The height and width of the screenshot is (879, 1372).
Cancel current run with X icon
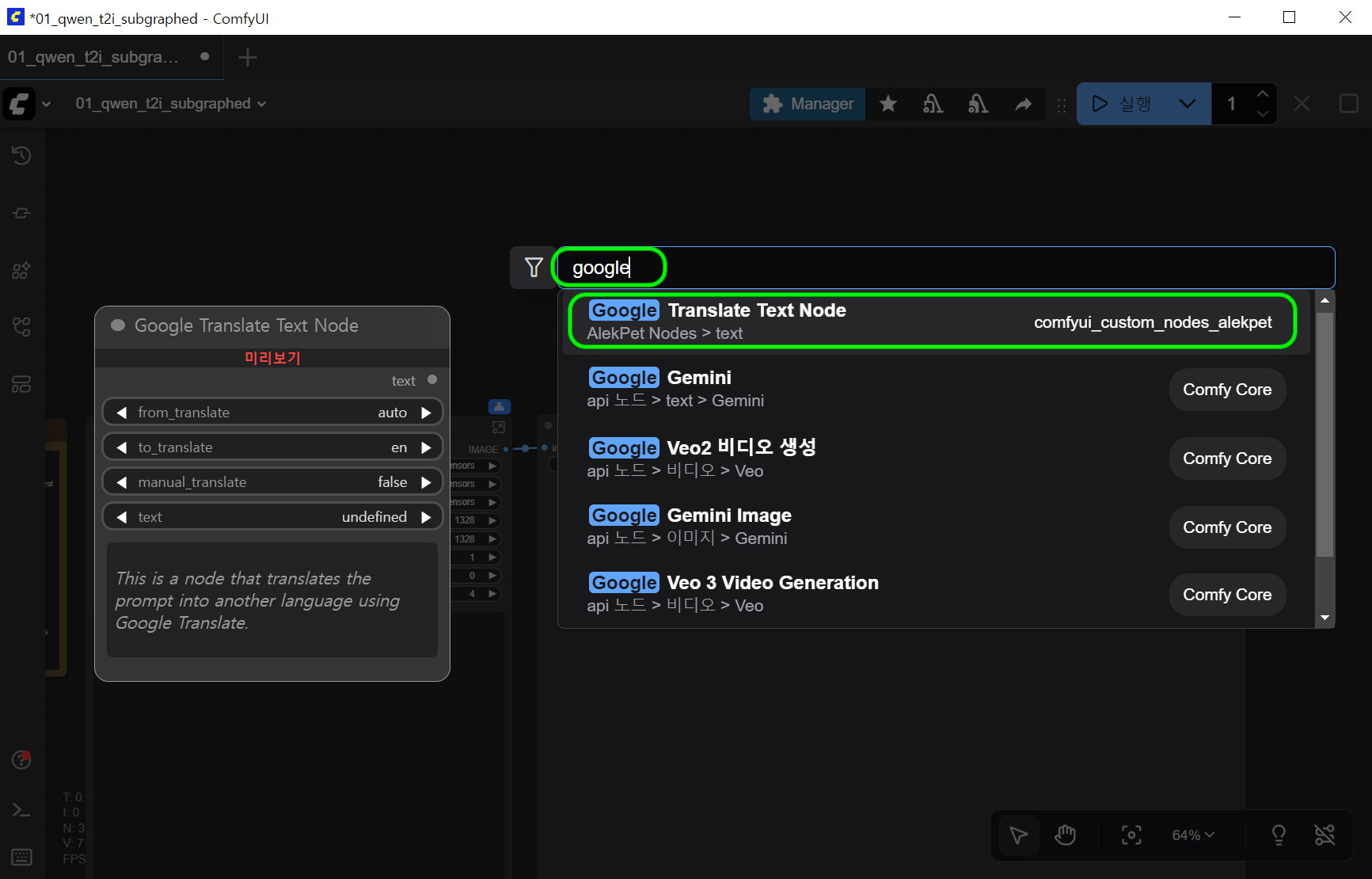[x=1302, y=104]
